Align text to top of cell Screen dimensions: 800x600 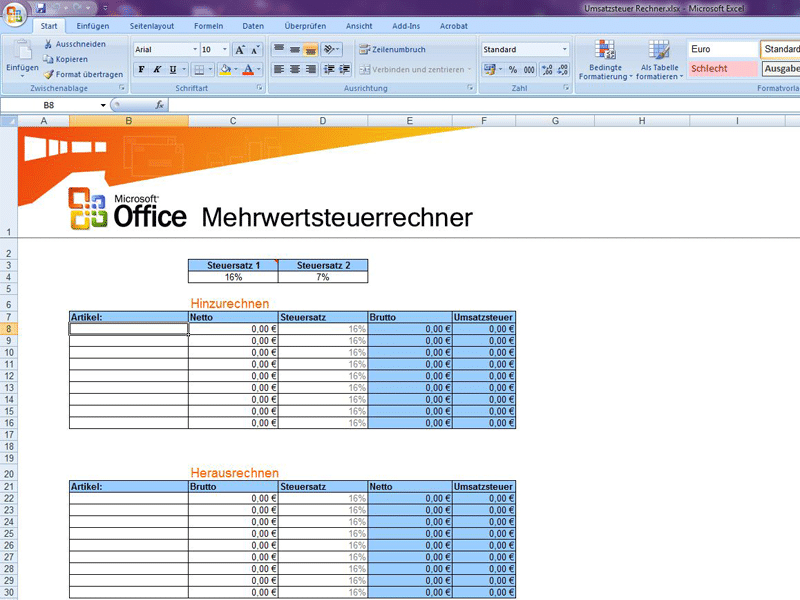pyautogui.click(x=279, y=49)
